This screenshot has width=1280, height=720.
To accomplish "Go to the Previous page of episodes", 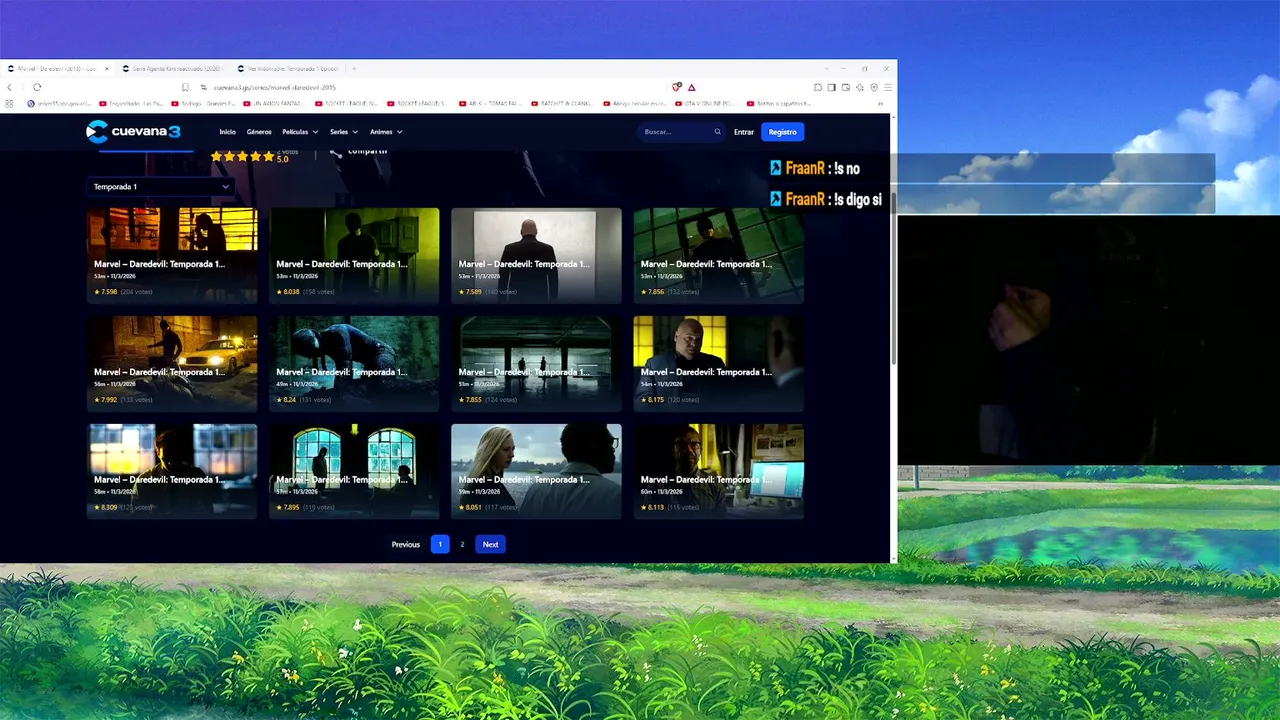I will pos(406,545).
